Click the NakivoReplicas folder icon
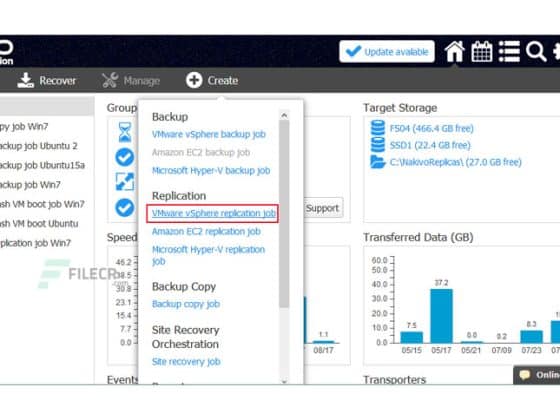The width and height of the screenshot is (560, 420). [x=378, y=162]
